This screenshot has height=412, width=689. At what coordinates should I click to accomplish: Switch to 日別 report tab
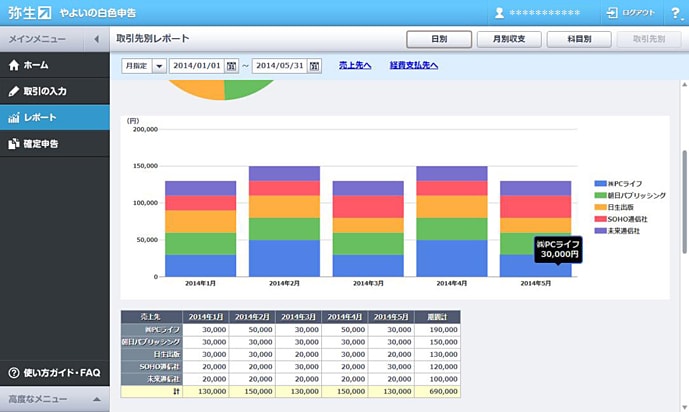coord(438,39)
